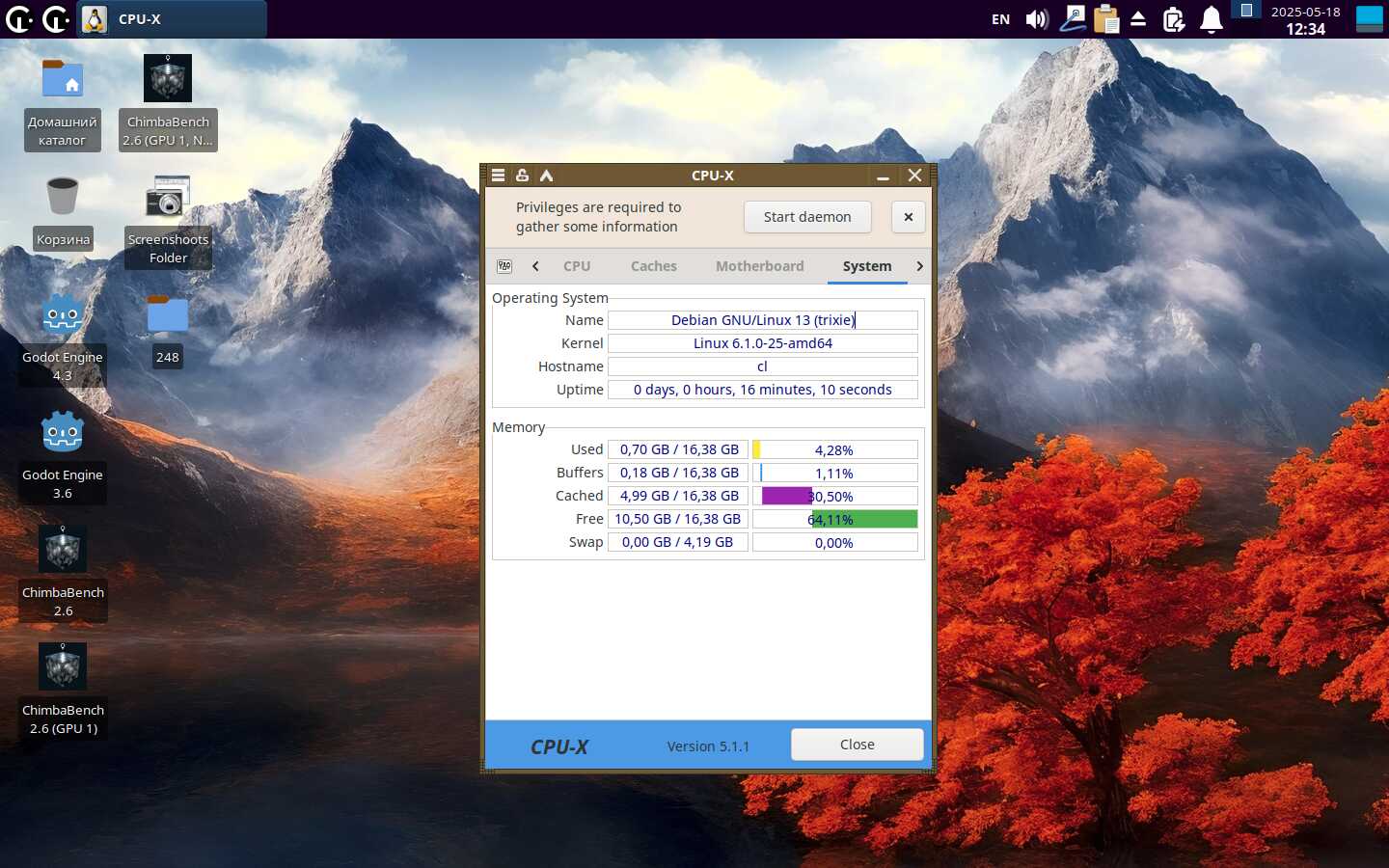Click the notifications bell icon

pyautogui.click(x=1211, y=19)
